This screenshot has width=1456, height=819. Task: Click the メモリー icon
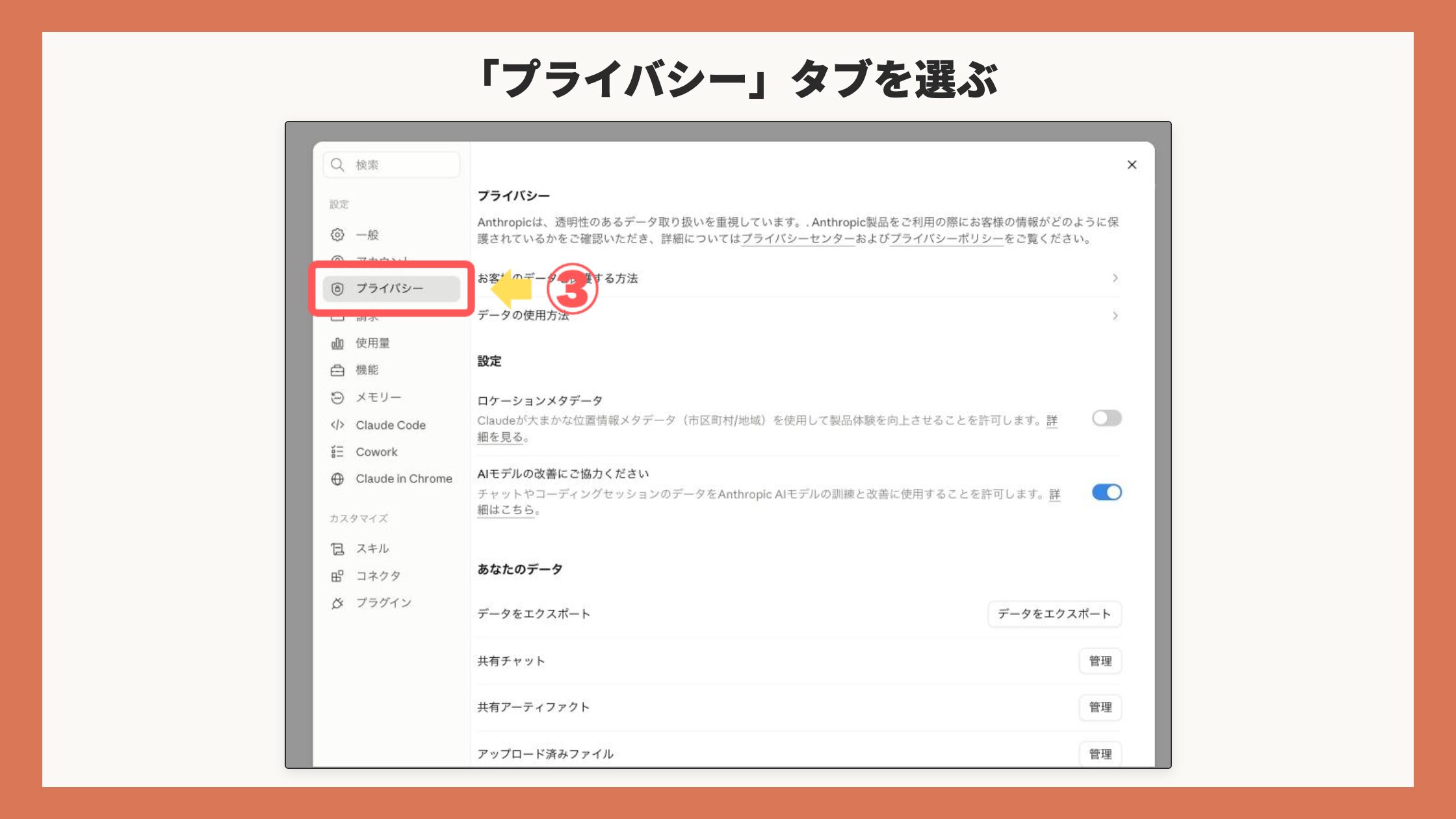(337, 397)
